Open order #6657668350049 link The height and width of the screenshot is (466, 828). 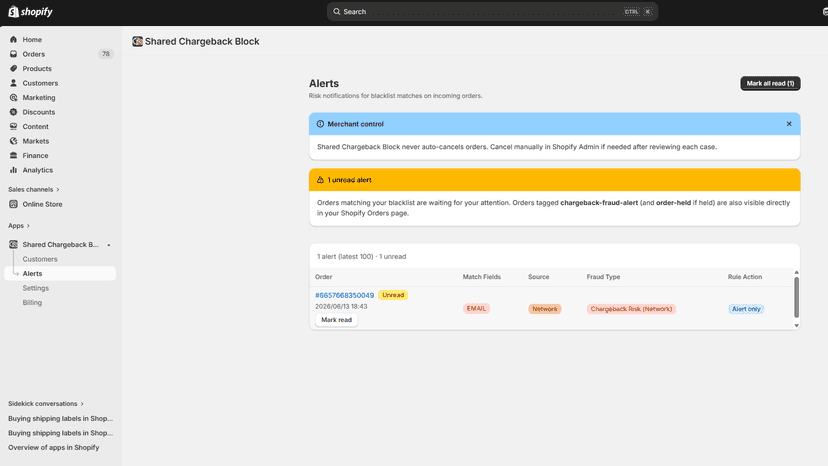(344, 295)
